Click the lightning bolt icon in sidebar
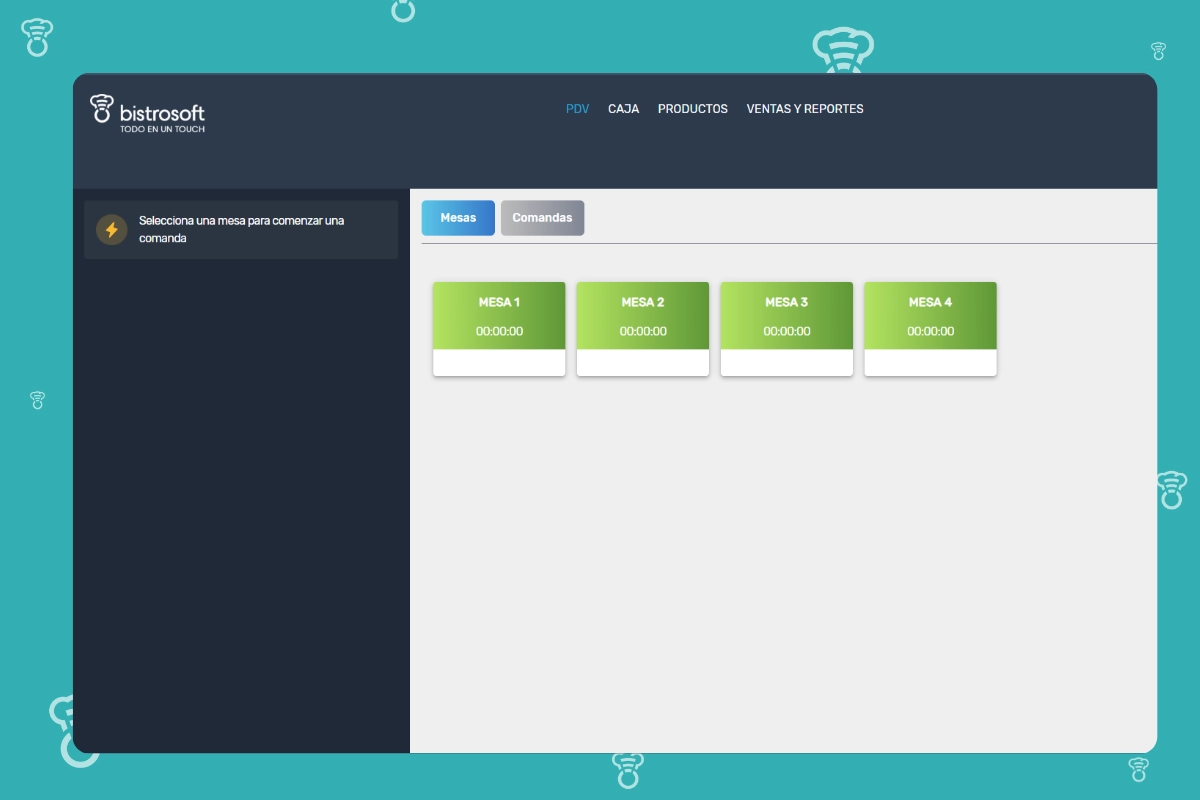Image resolution: width=1200 pixels, height=800 pixels. pos(112,229)
